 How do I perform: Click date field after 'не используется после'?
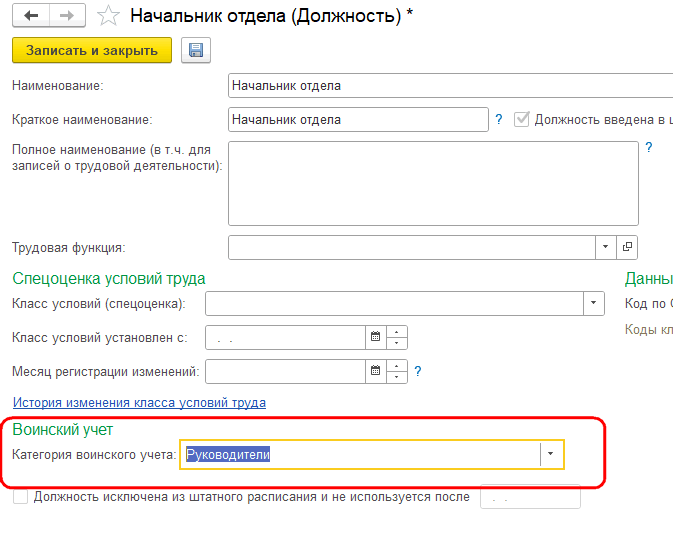pyautogui.click(x=530, y=497)
